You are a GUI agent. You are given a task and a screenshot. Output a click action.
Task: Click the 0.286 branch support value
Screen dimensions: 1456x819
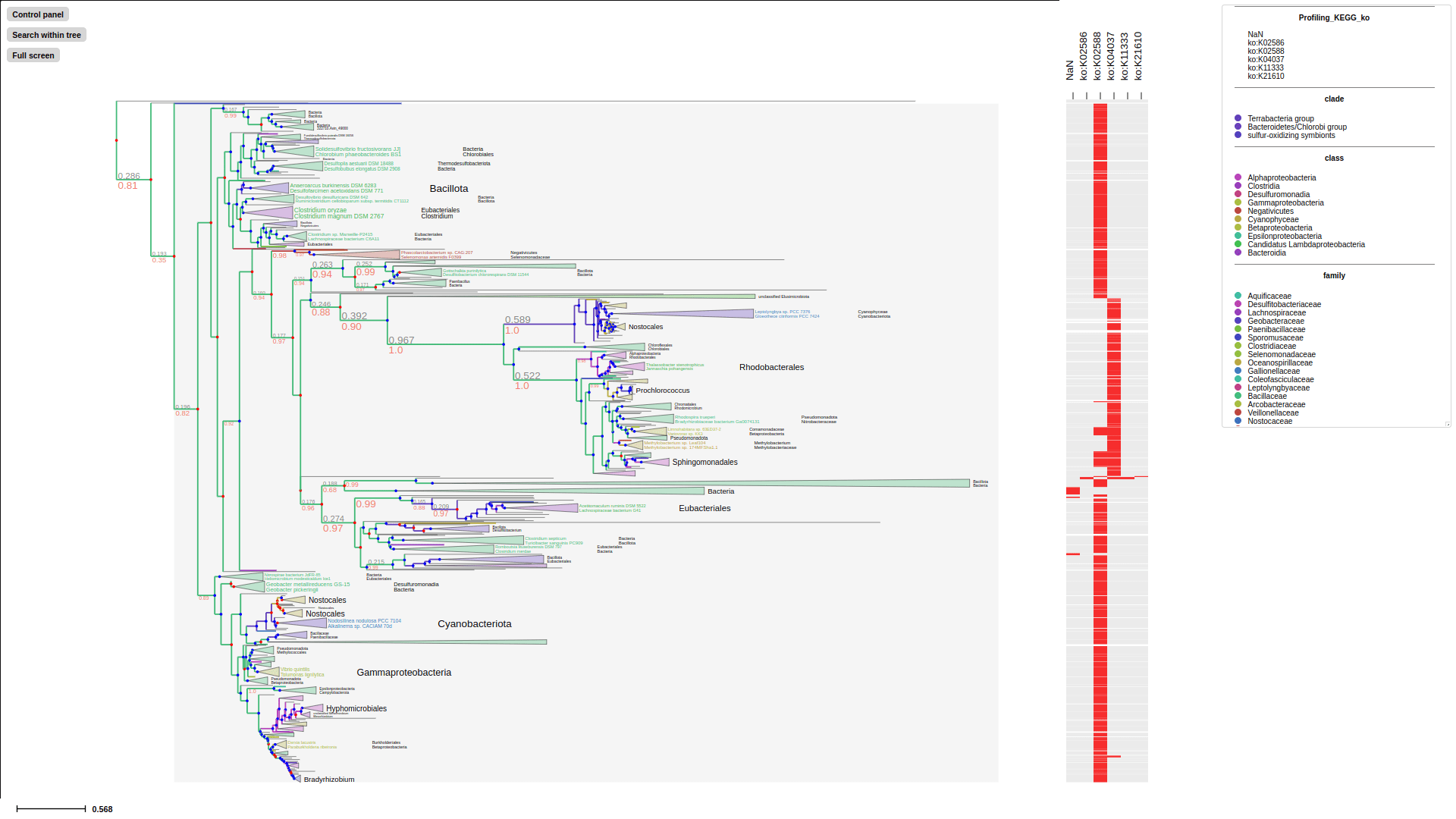click(x=128, y=176)
